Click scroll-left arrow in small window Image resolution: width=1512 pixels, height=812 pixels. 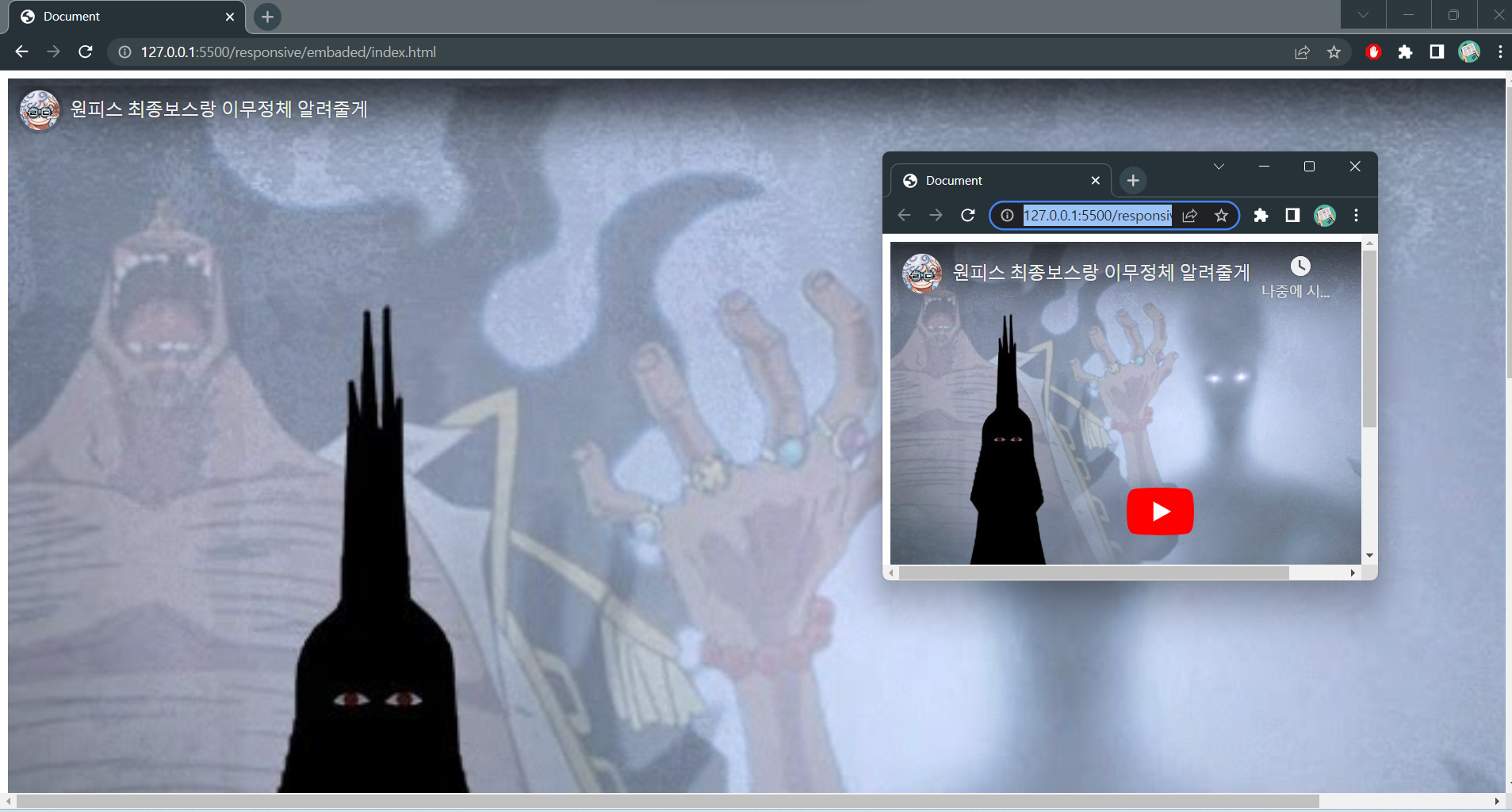[891, 573]
